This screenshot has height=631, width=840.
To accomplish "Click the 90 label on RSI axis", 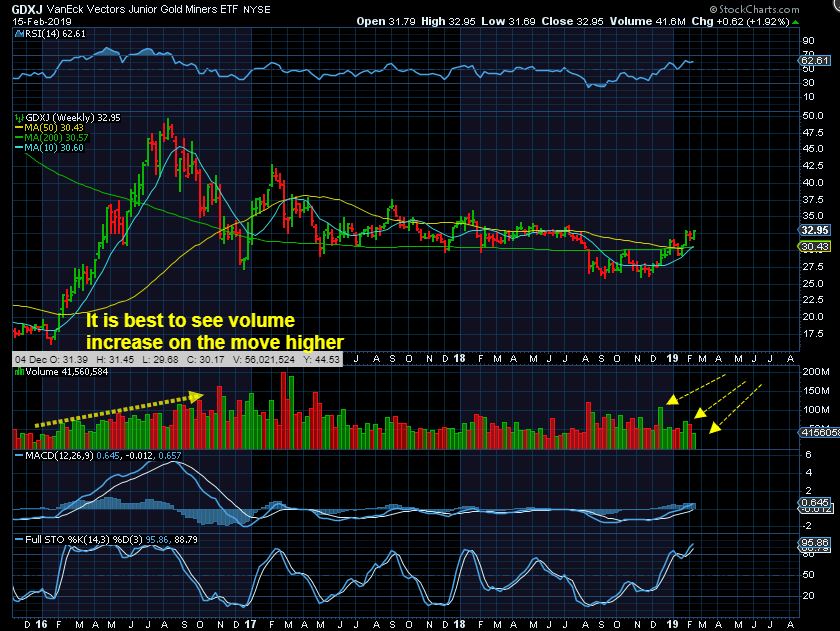I will [808, 41].
